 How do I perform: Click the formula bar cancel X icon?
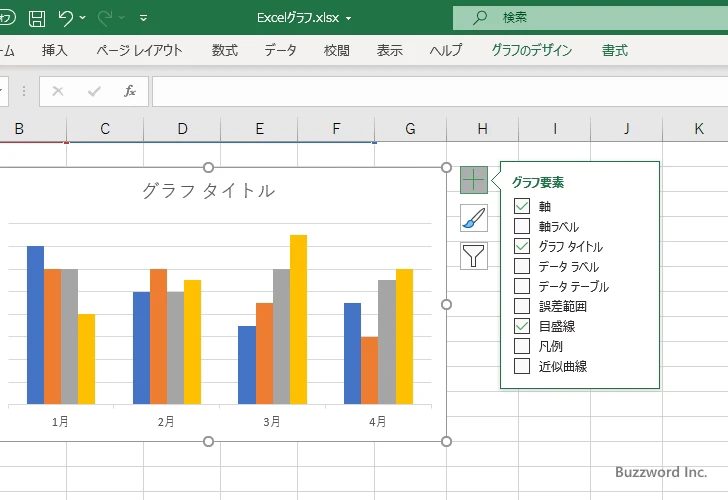click(58, 91)
